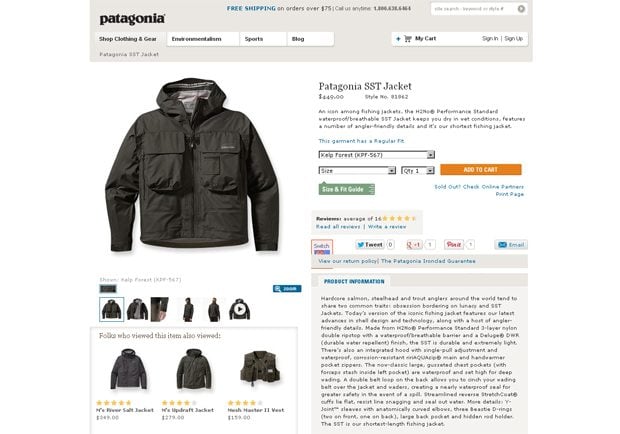Play the product video thumbnail
620x434 pixels.
(240, 309)
